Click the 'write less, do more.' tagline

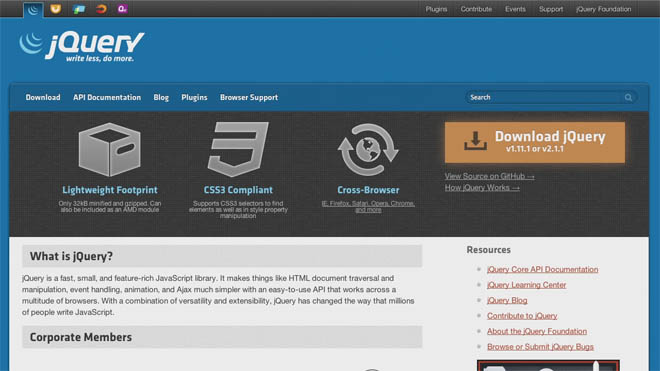[x=100, y=59]
